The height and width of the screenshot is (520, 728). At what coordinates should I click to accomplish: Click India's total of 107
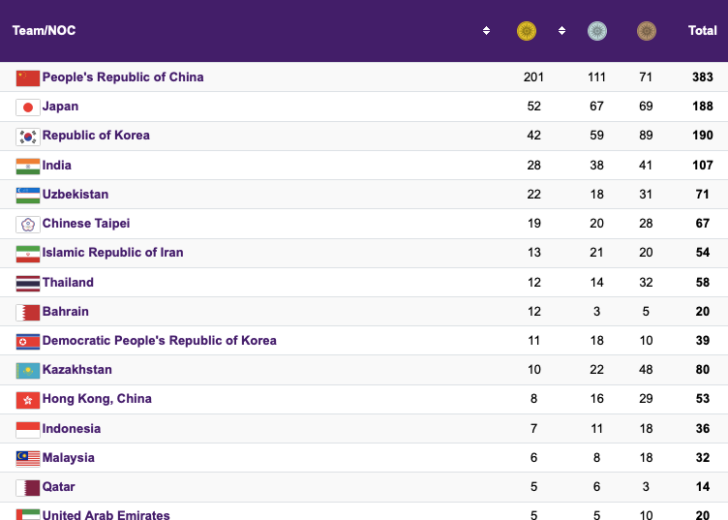(702, 165)
